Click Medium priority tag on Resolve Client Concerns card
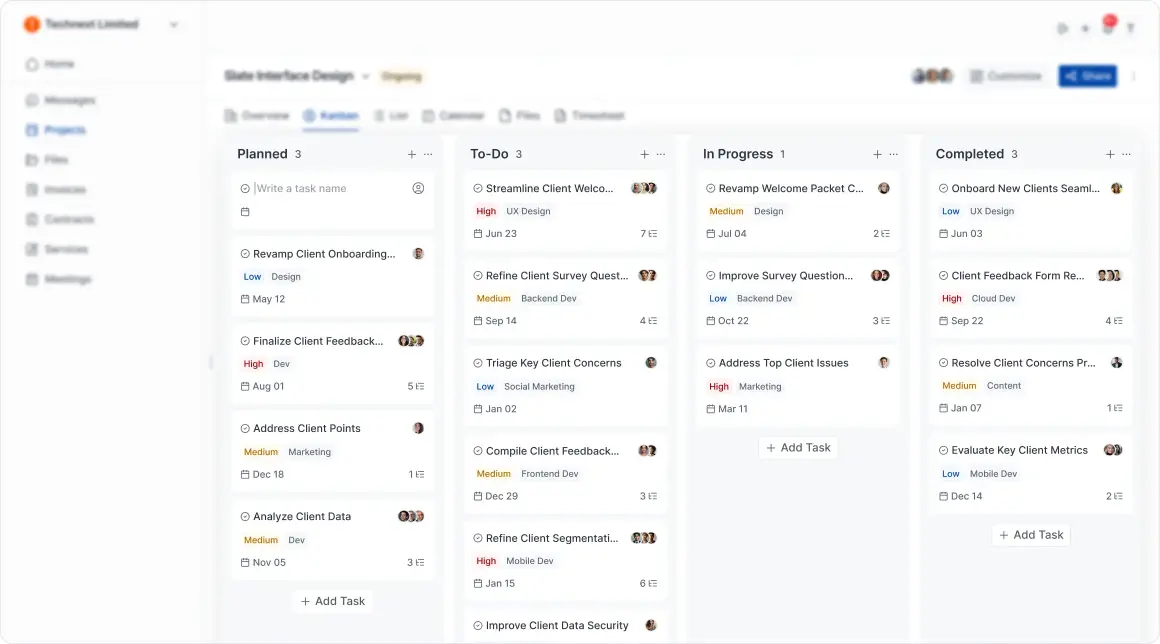 [x=959, y=386]
